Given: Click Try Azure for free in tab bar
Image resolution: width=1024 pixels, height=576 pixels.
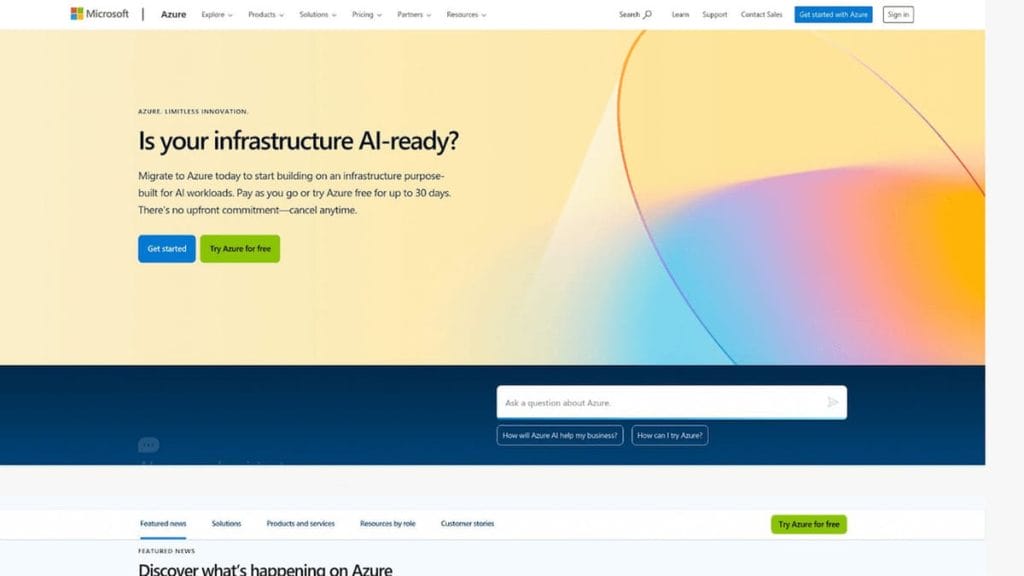Looking at the screenshot, I should tap(808, 524).
